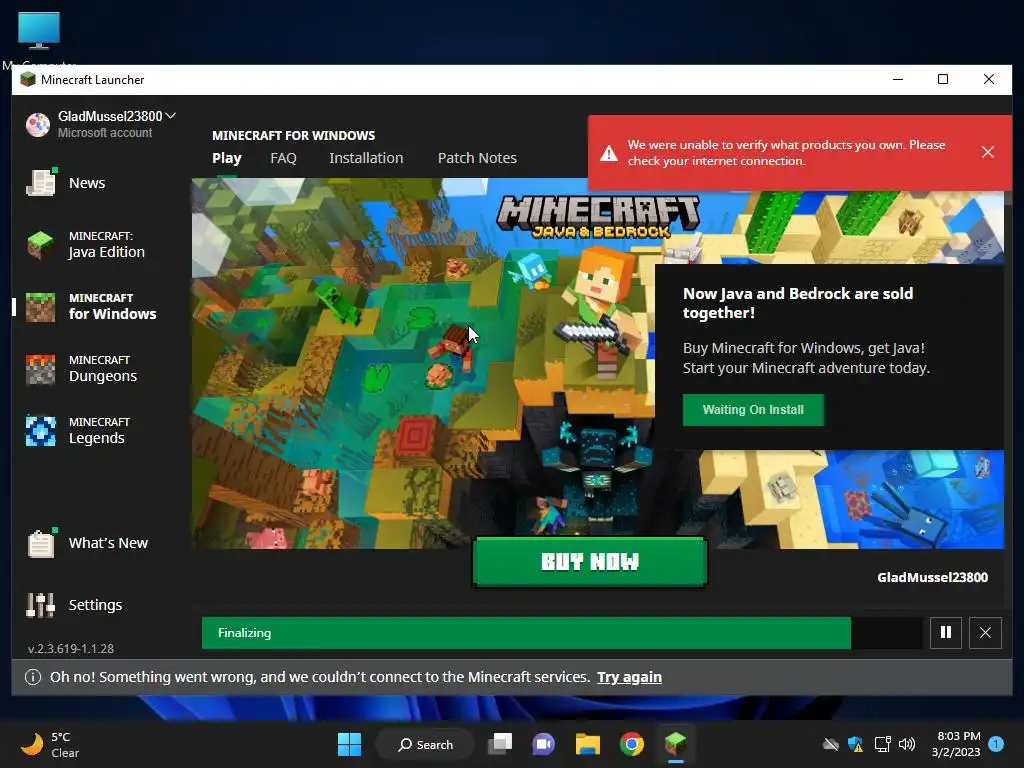Click the network tray icon
1024x768 pixels.
882,744
